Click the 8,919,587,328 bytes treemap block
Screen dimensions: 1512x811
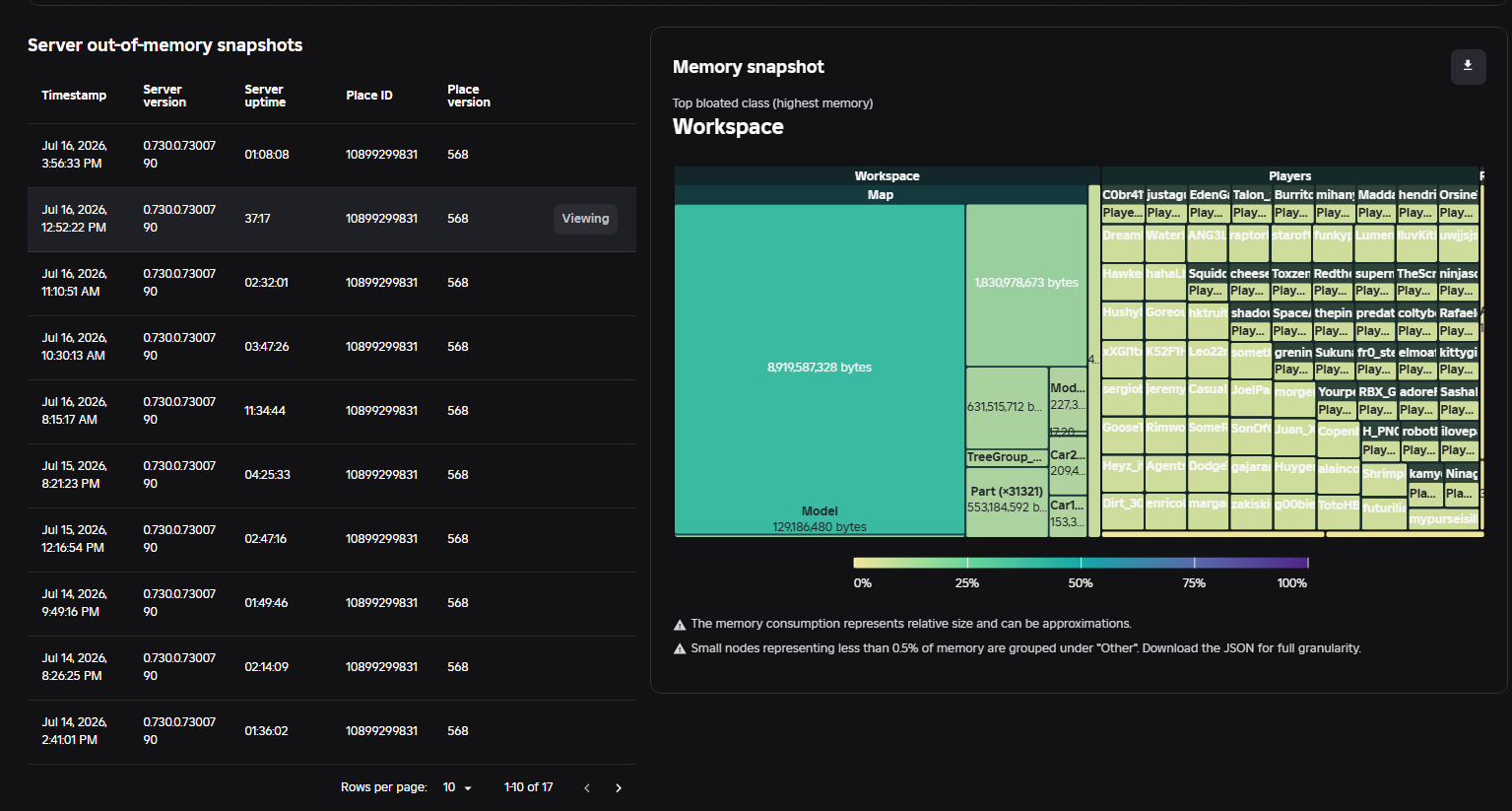820,367
